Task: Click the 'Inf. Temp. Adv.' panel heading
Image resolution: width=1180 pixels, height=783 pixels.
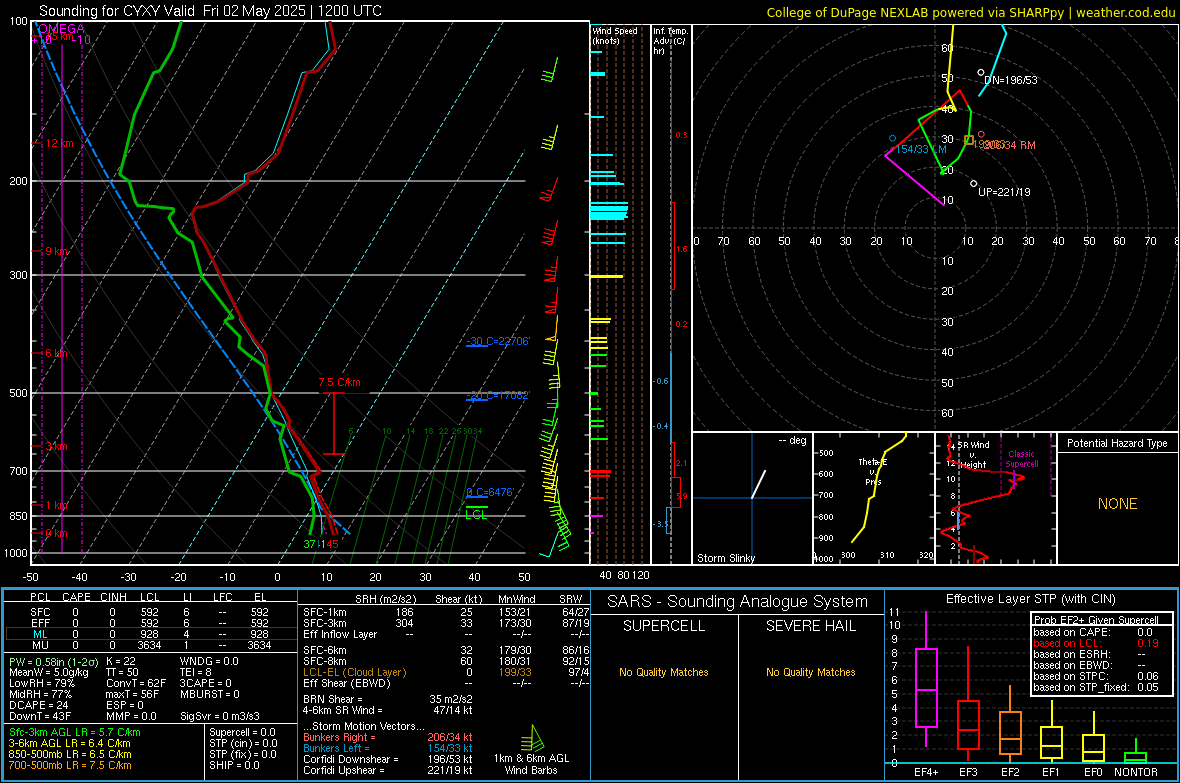Action: [x=670, y=41]
